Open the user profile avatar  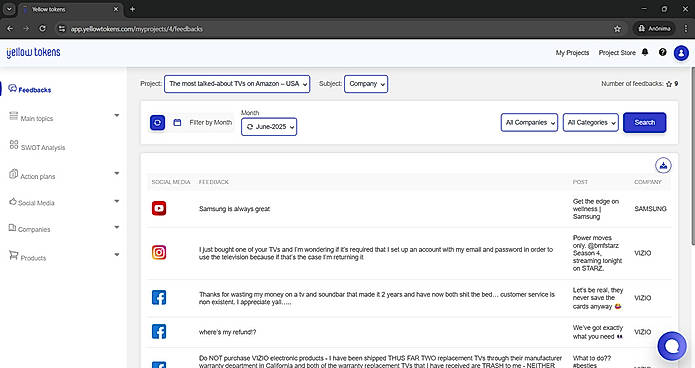681,53
